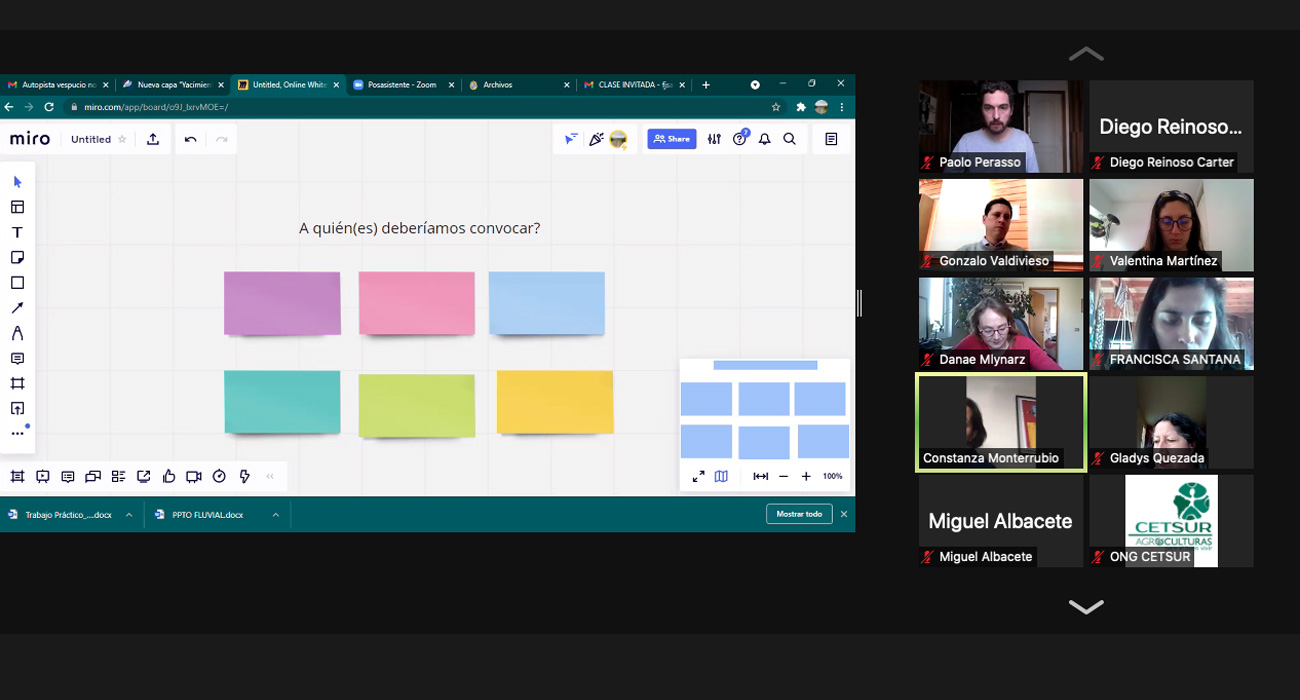This screenshot has height=700, width=1300.
Task: Open the help question mark icon
Action: click(740, 139)
